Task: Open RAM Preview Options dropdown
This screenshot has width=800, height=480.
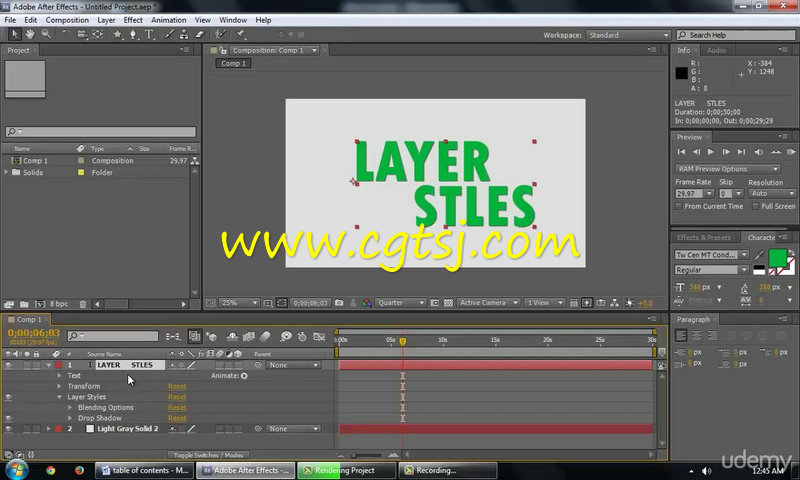Action: [x=727, y=169]
